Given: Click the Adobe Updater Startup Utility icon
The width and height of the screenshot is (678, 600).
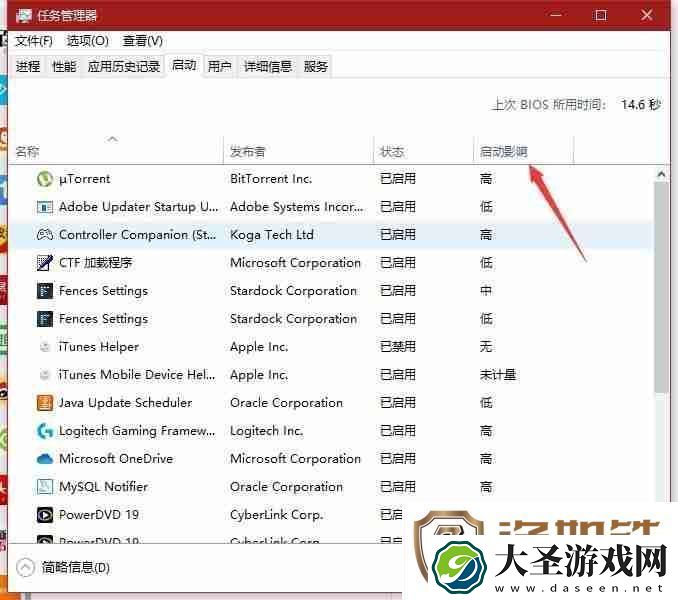Looking at the screenshot, I should click(x=45, y=207).
